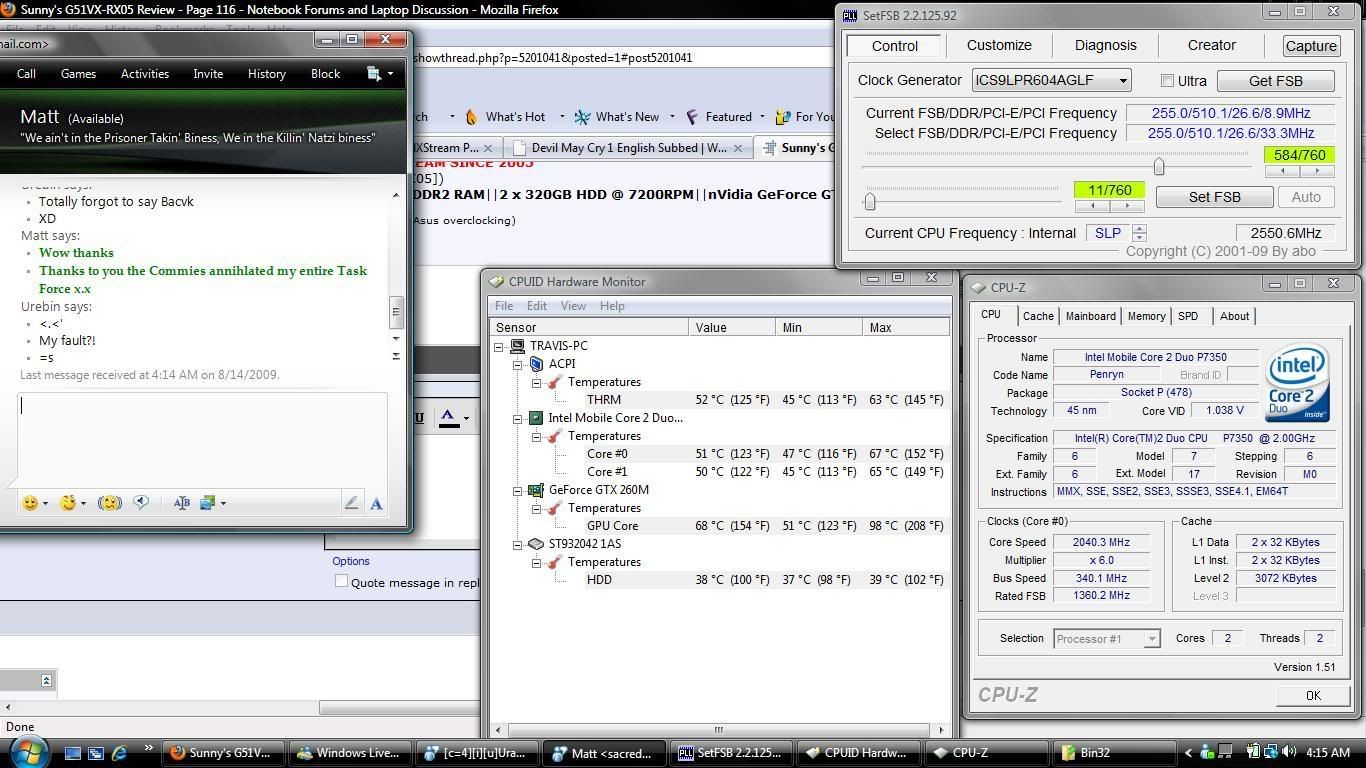
Task: Click the Windows Live Messenger tray icon
Action: (1206, 753)
